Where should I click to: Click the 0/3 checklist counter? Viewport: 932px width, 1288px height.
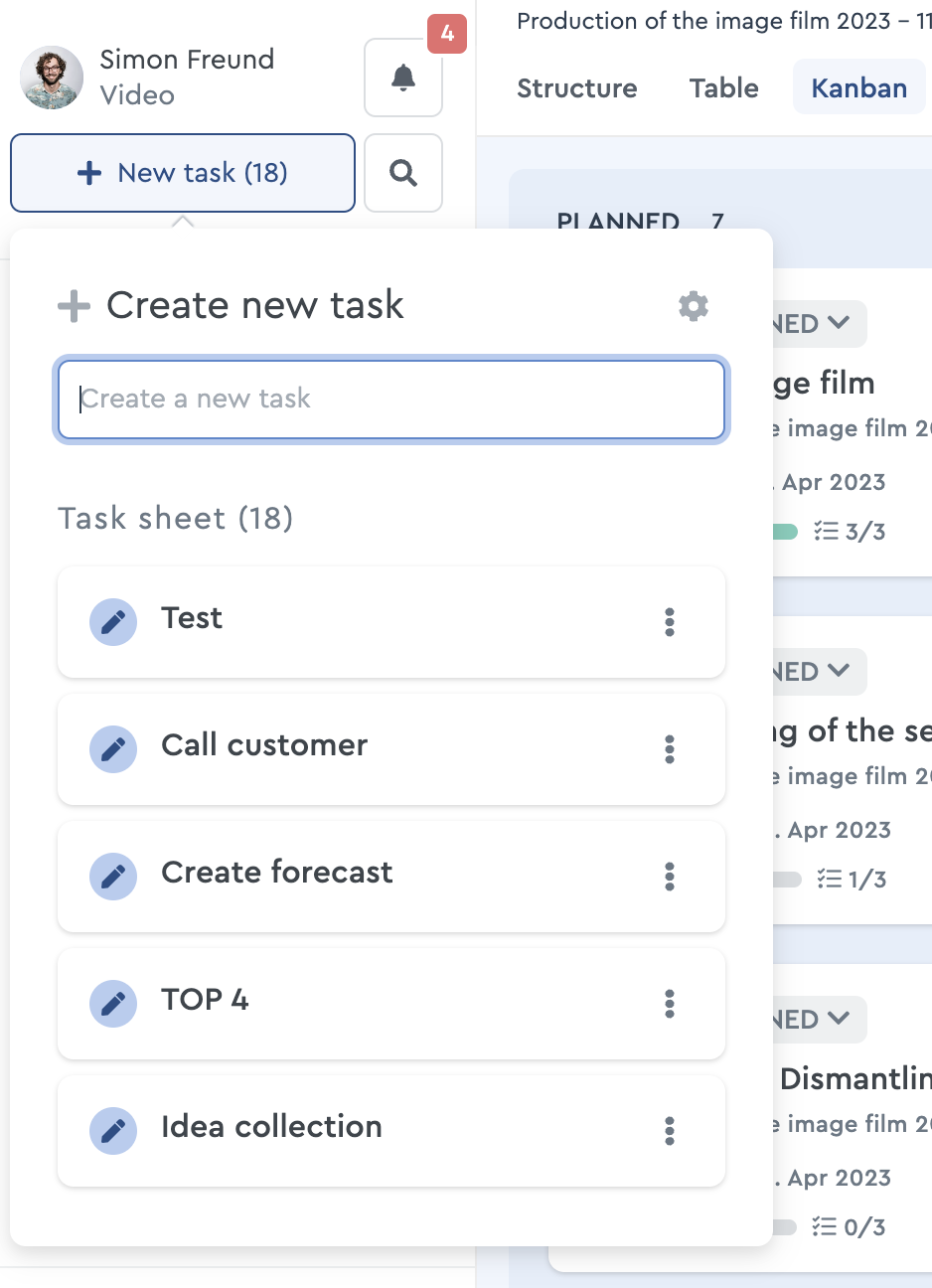[x=850, y=1227]
